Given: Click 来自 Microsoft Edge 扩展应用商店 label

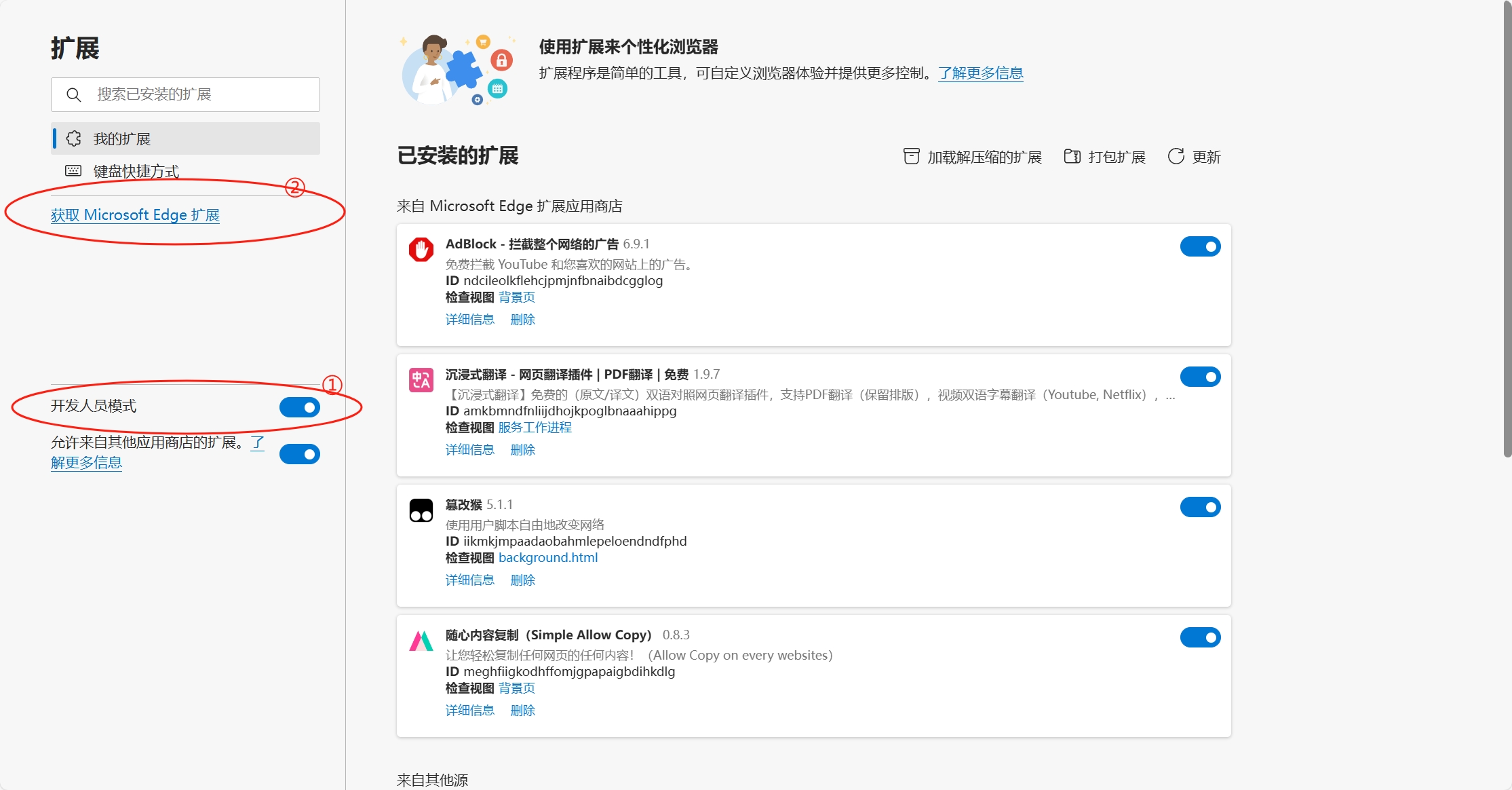Looking at the screenshot, I should (509, 206).
